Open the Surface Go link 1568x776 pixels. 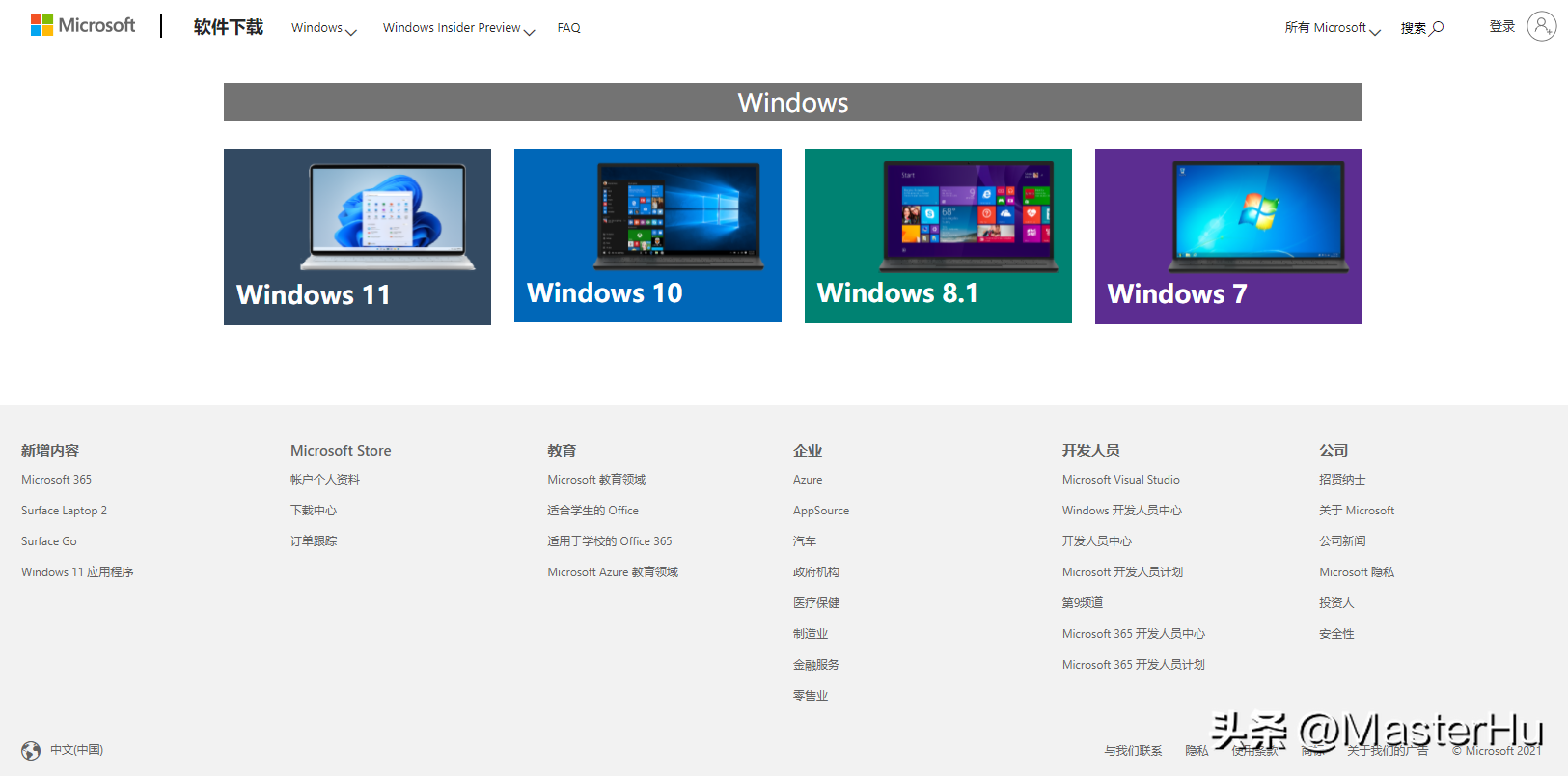click(48, 541)
